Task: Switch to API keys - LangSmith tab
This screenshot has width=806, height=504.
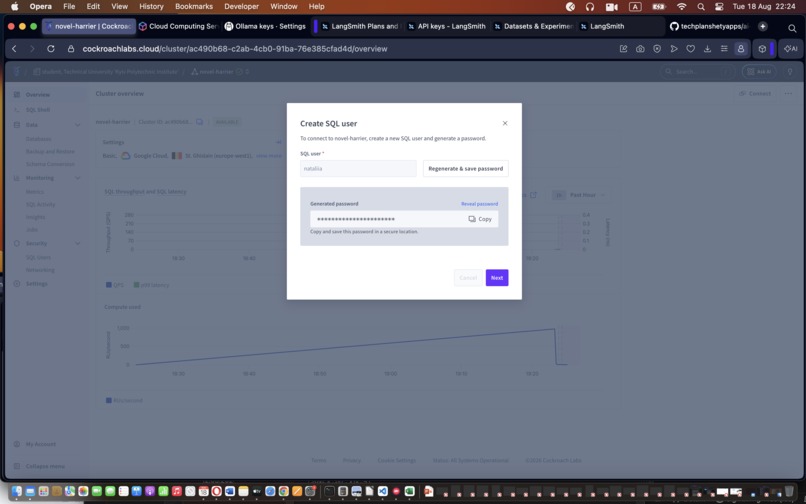Action: pos(447,26)
